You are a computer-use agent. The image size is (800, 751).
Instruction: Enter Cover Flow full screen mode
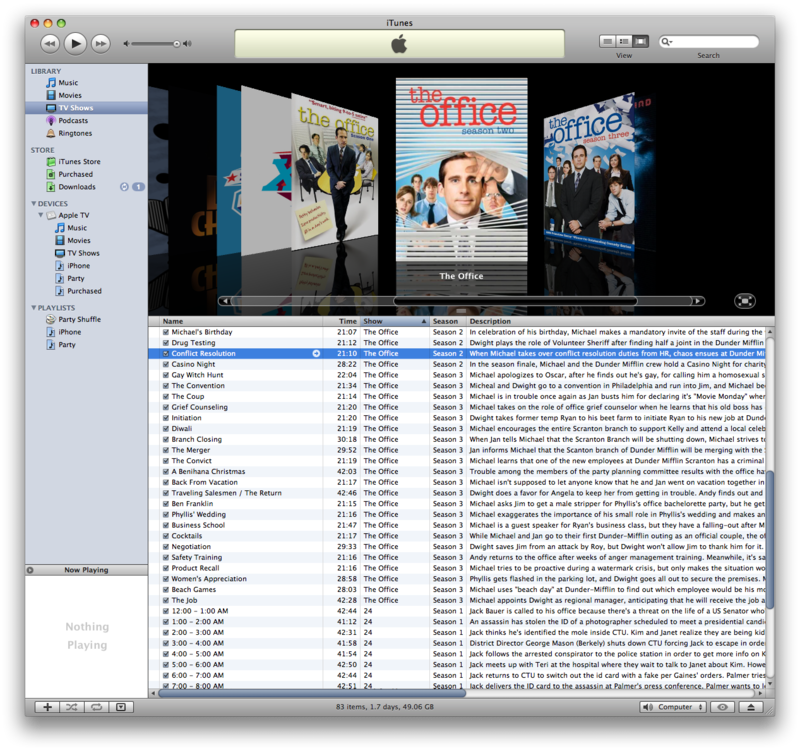pyautogui.click(x=744, y=301)
